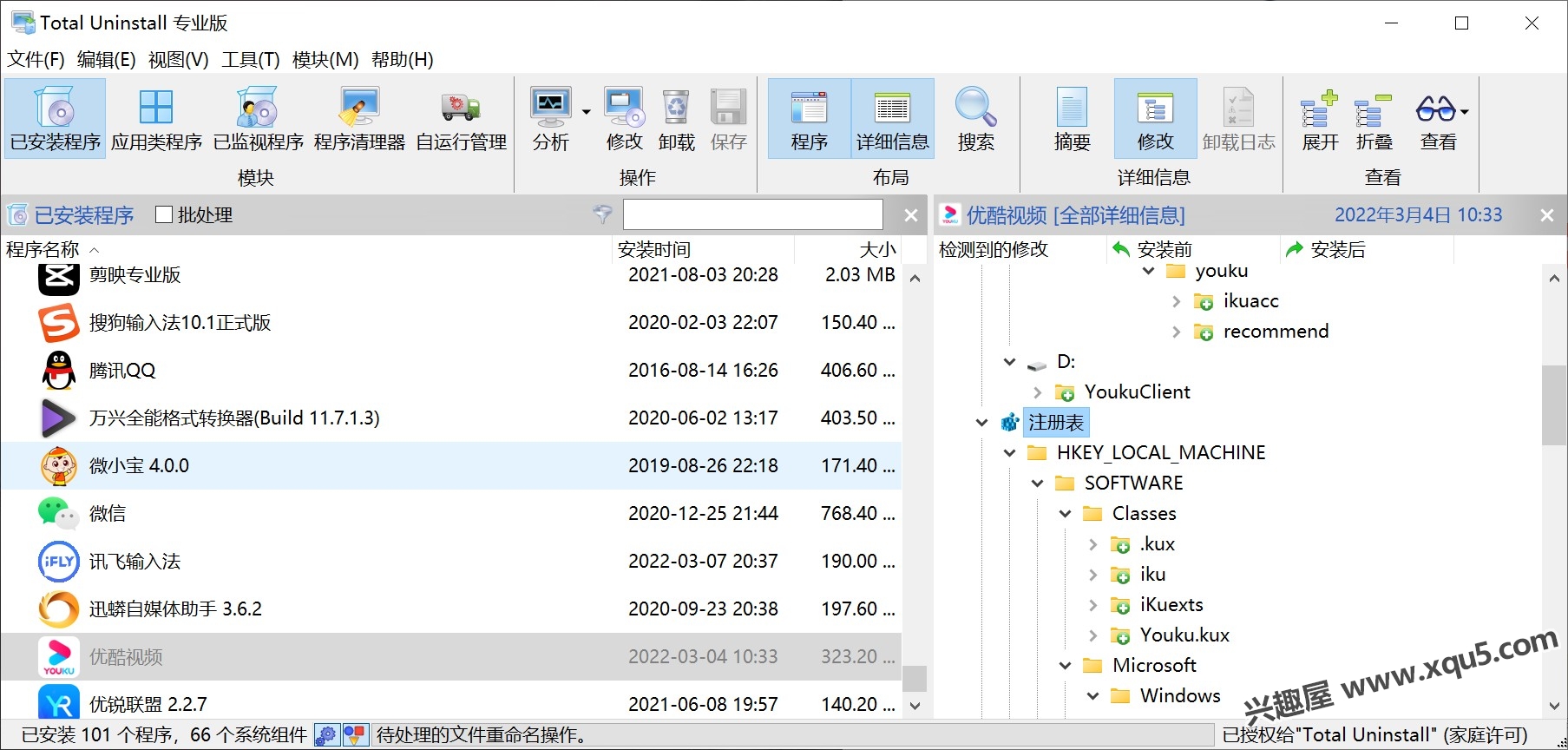Collapse the SOFTWARE registry key

(x=1037, y=484)
